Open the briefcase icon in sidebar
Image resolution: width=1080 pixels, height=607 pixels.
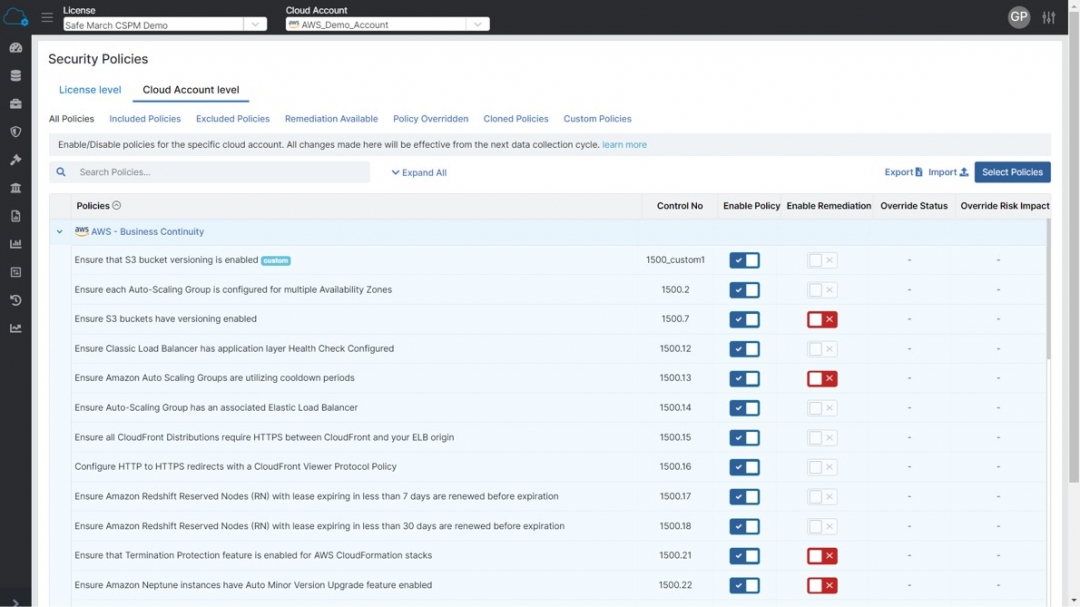[x=15, y=104]
